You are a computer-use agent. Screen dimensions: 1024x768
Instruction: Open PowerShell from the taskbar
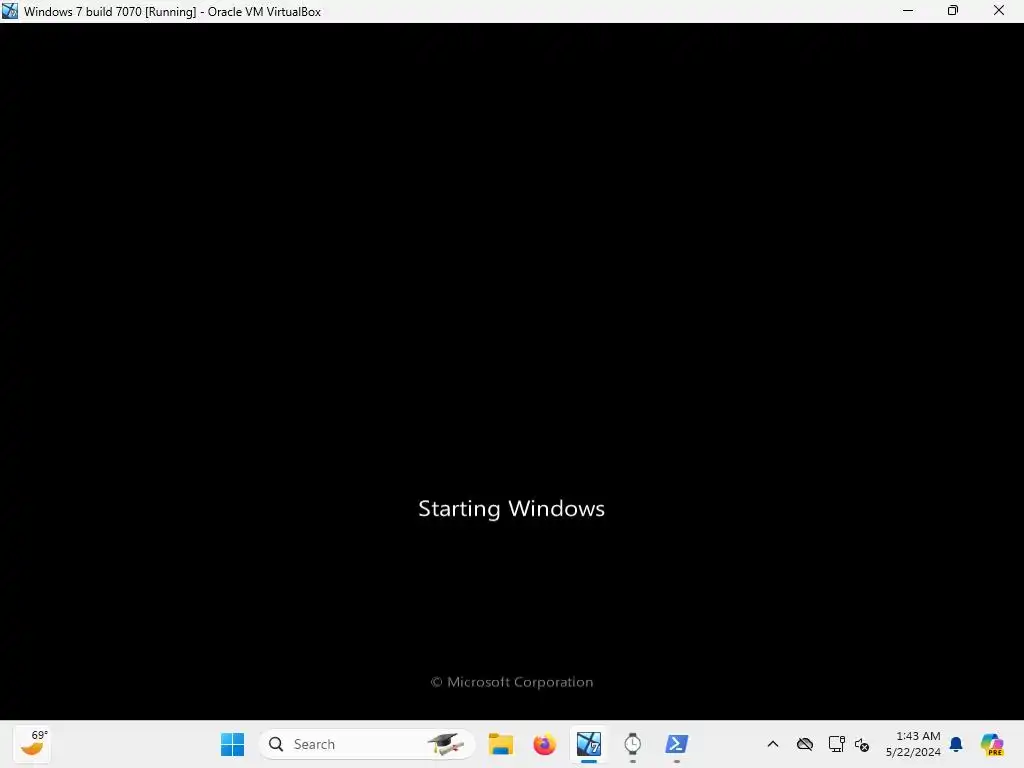point(676,744)
